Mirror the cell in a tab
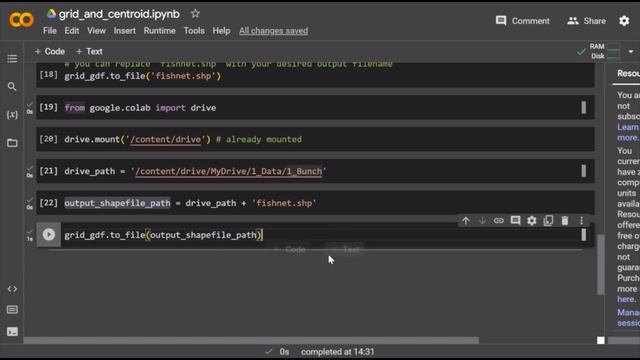 (548, 221)
